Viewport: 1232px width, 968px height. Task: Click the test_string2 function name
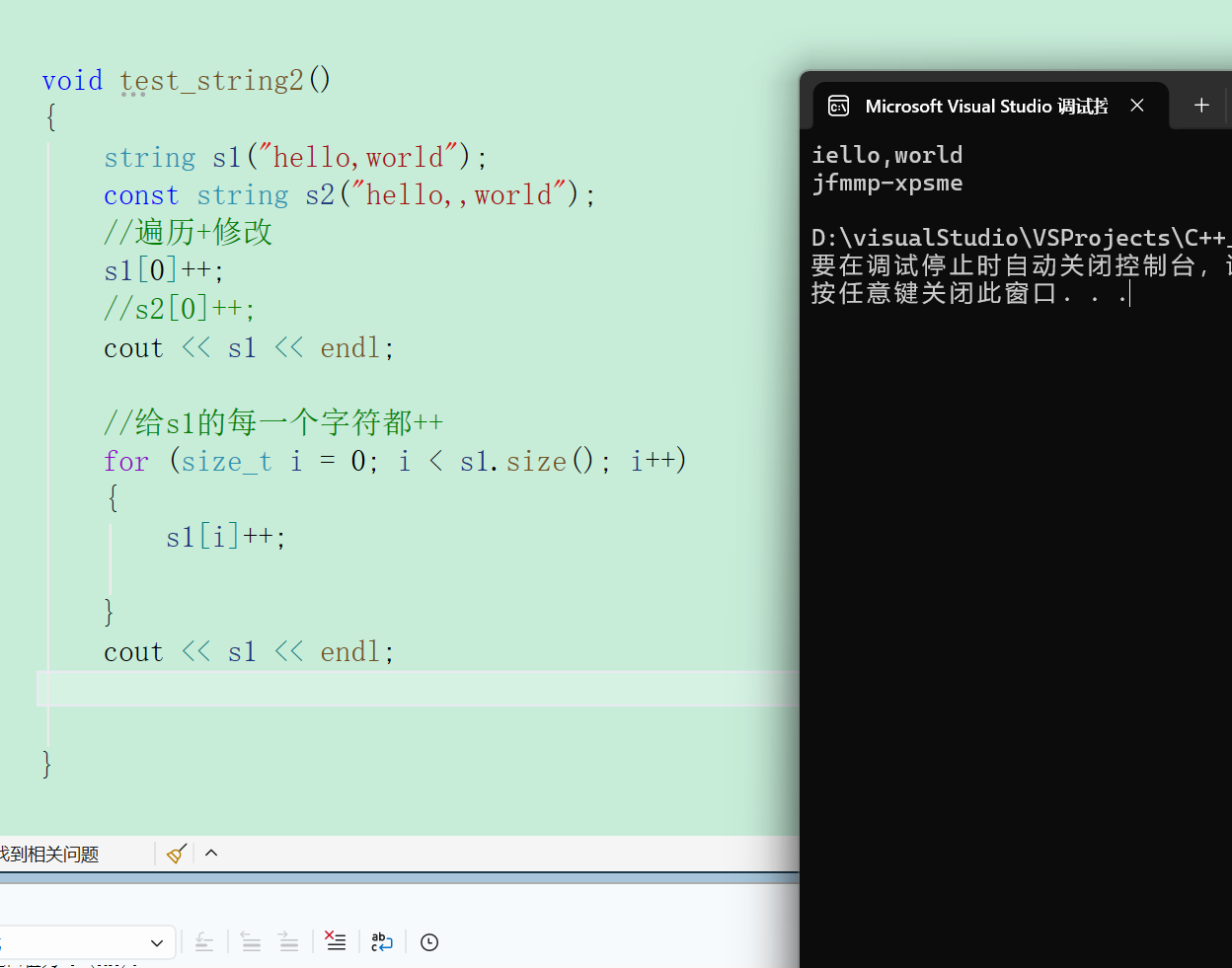(x=211, y=80)
